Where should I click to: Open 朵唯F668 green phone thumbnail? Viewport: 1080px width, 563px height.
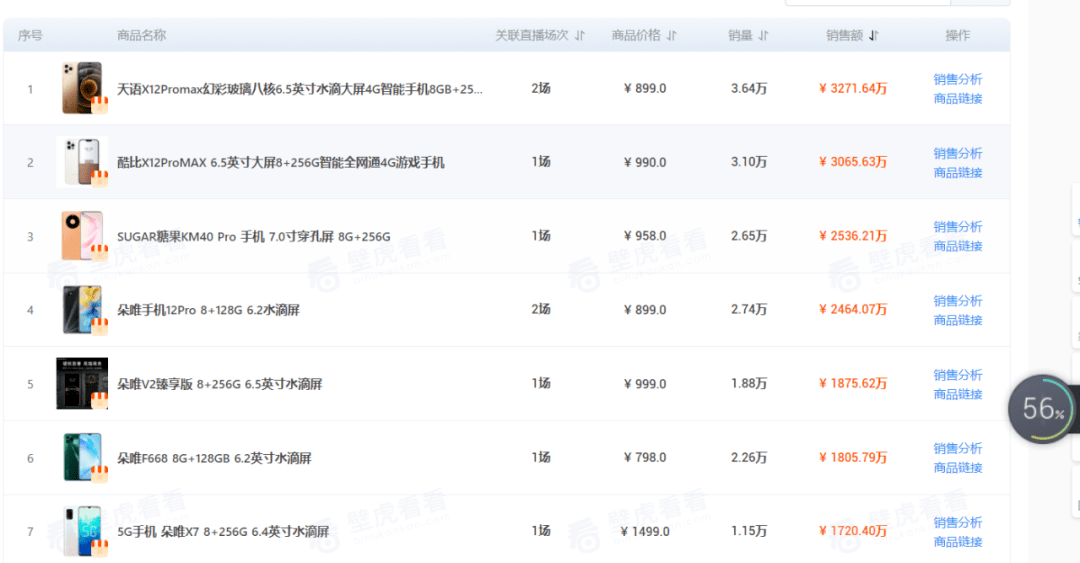click(82, 458)
